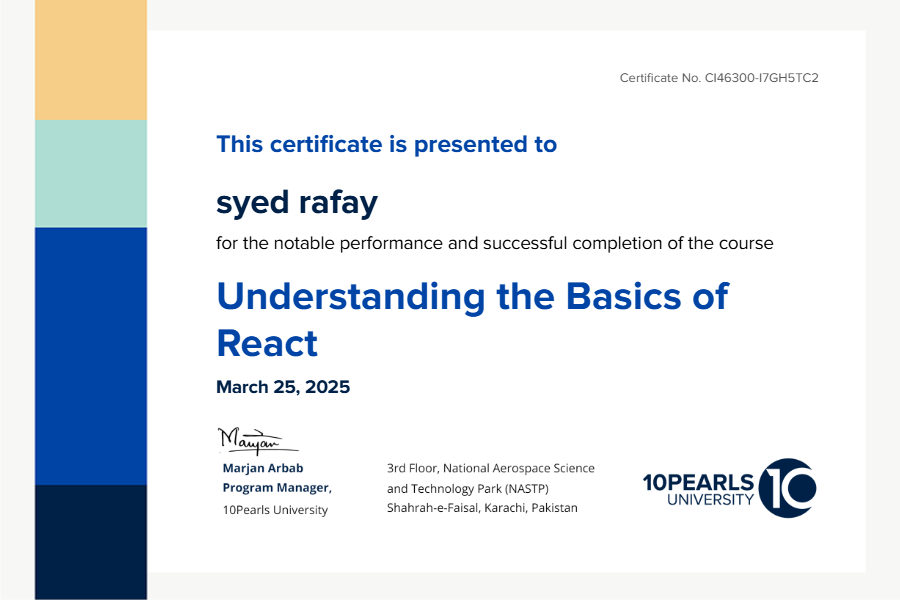Click the date March 25, 2025
Image resolution: width=900 pixels, height=600 pixels.
[283, 387]
